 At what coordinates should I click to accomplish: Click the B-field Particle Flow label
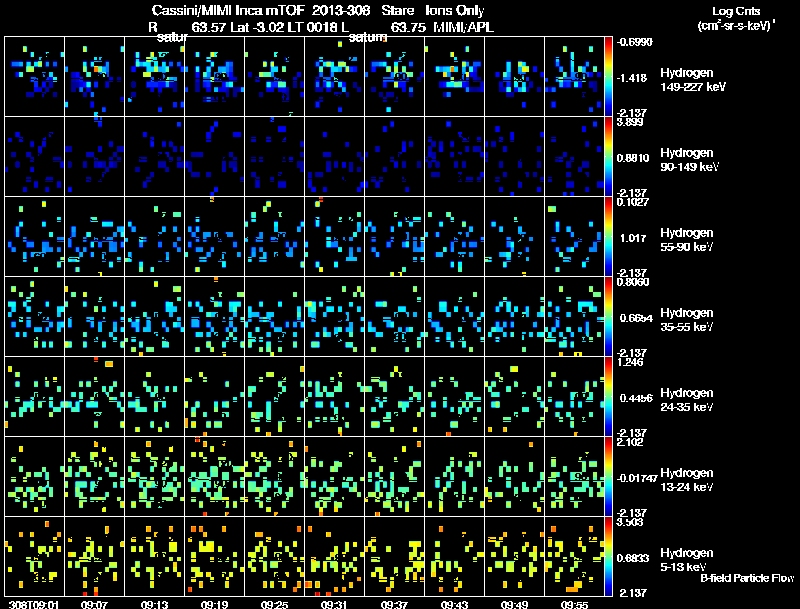tap(747, 578)
